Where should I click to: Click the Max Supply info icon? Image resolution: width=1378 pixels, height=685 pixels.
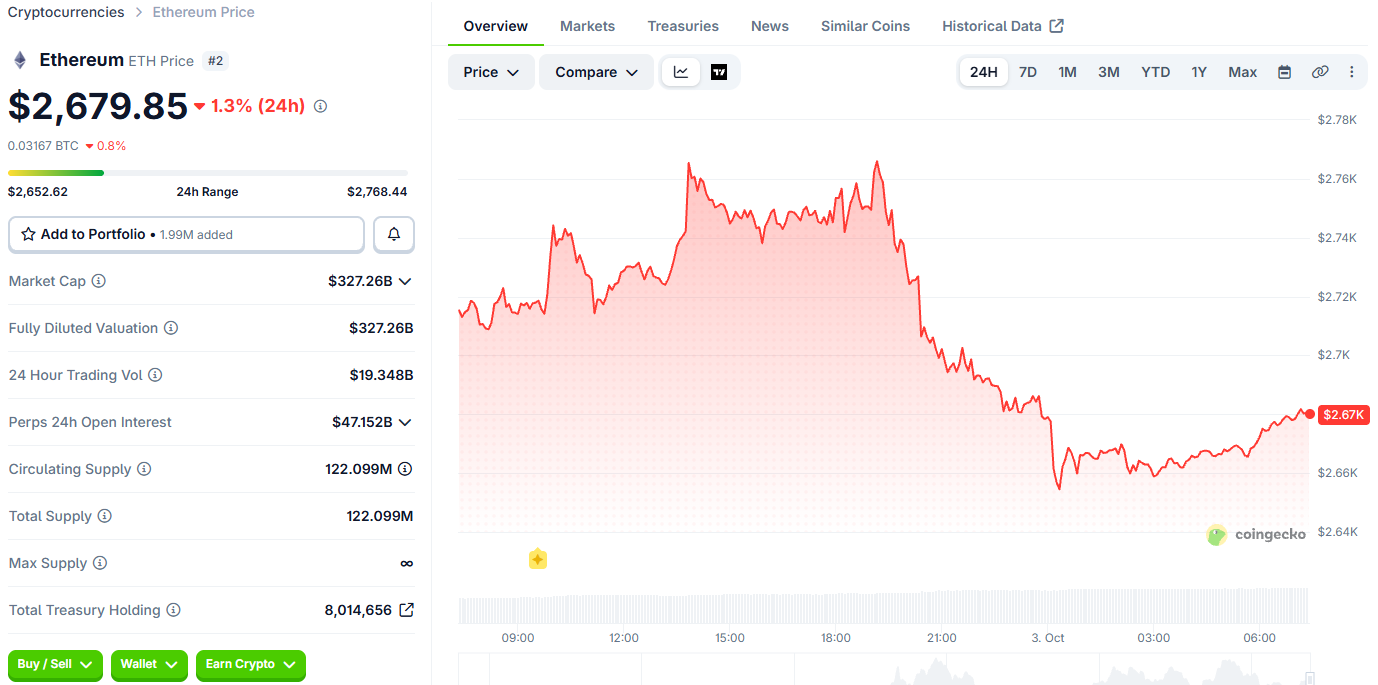point(100,563)
